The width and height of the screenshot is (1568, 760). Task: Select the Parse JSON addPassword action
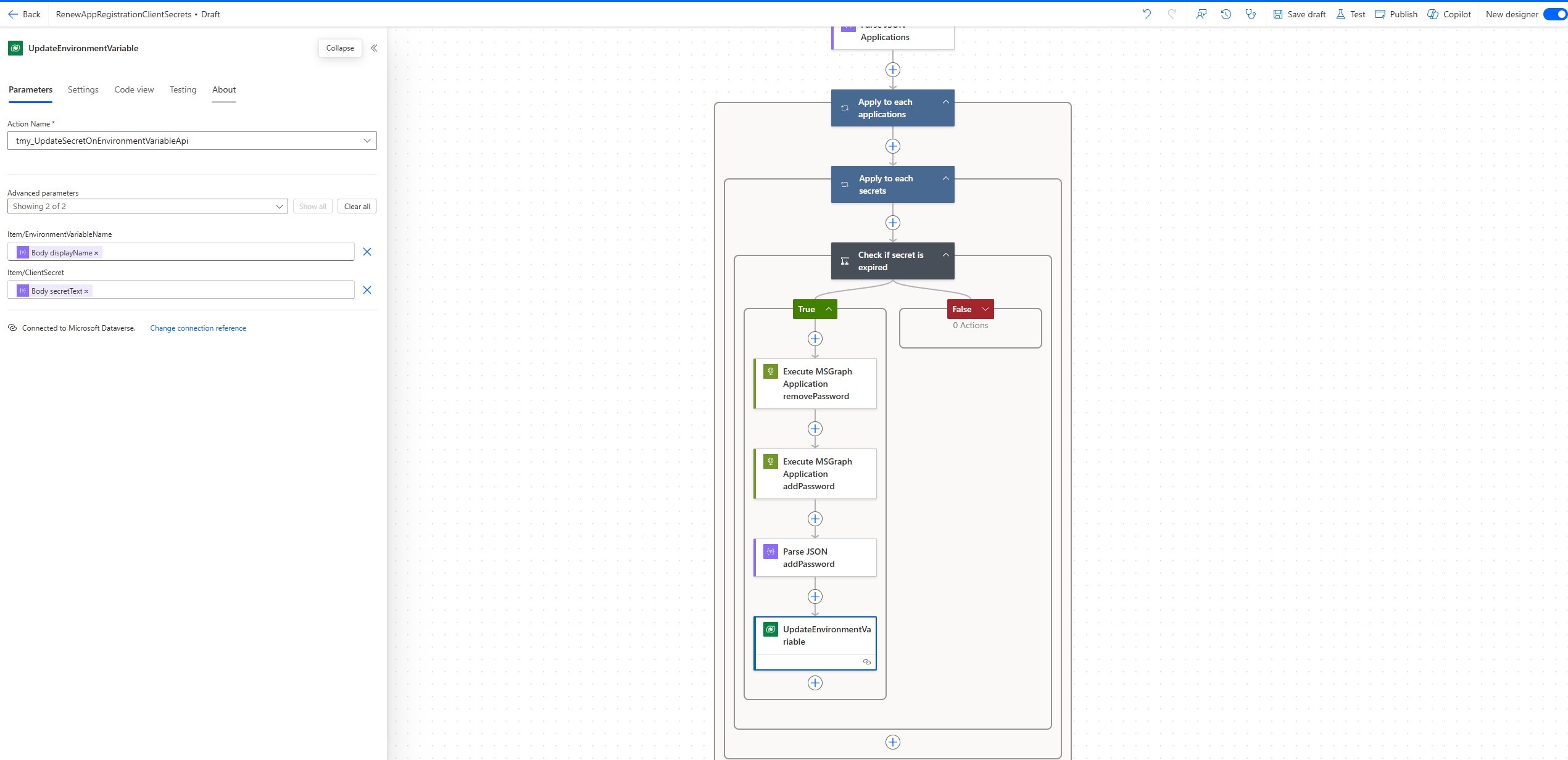coord(815,558)
